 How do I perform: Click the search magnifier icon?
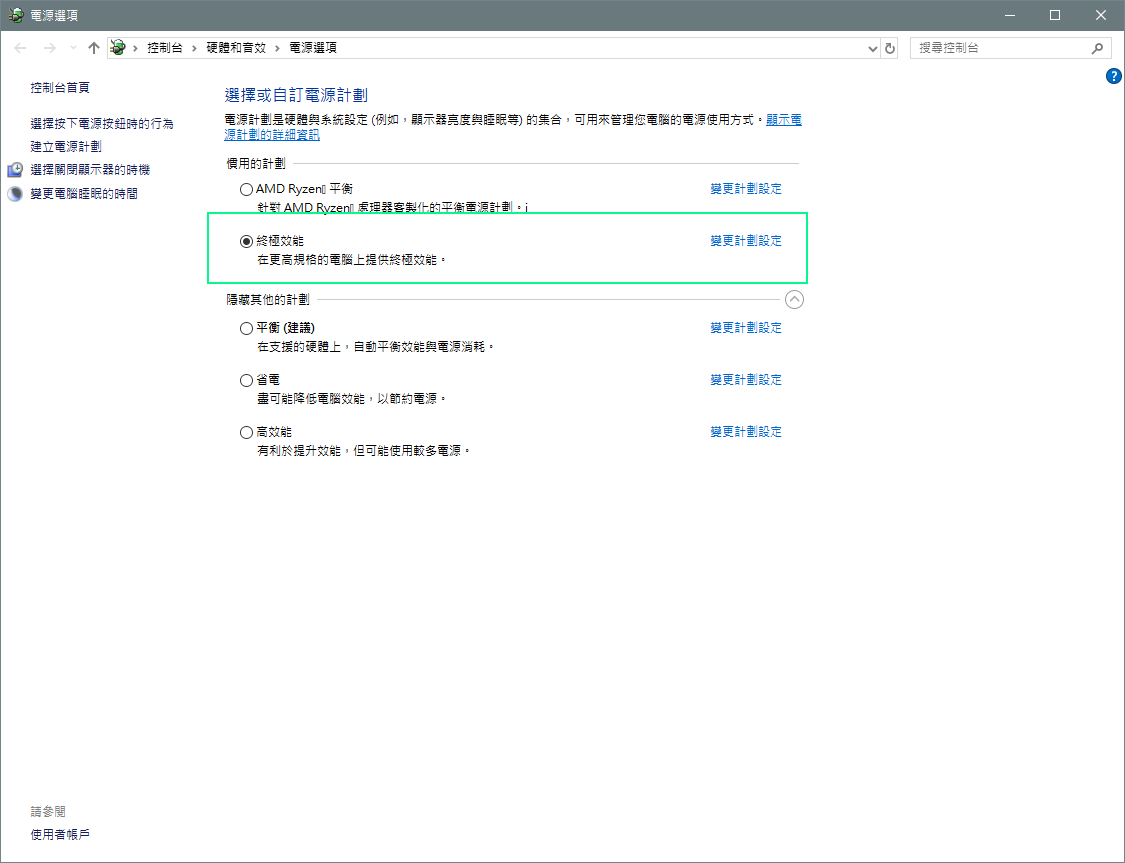click(x=1097, y=48)
